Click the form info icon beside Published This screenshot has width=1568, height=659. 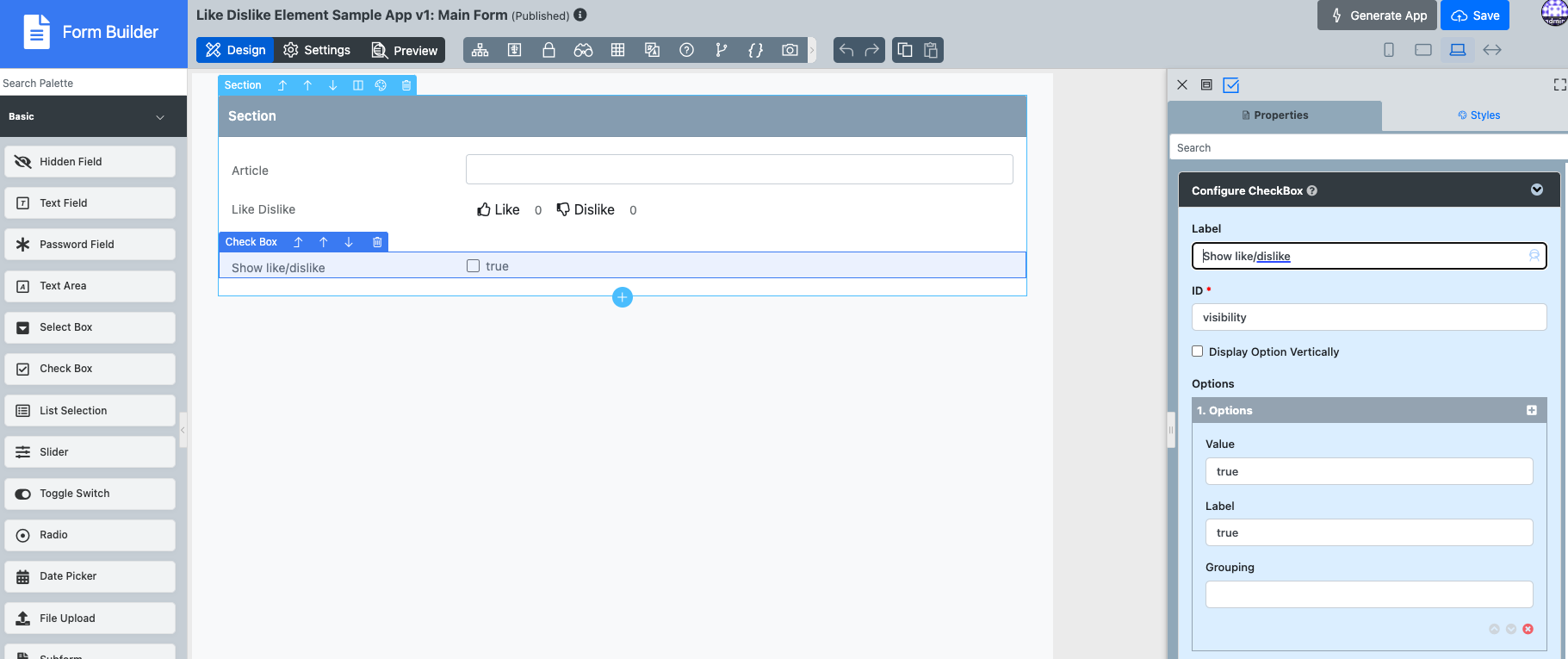click(x=580, y=15)
